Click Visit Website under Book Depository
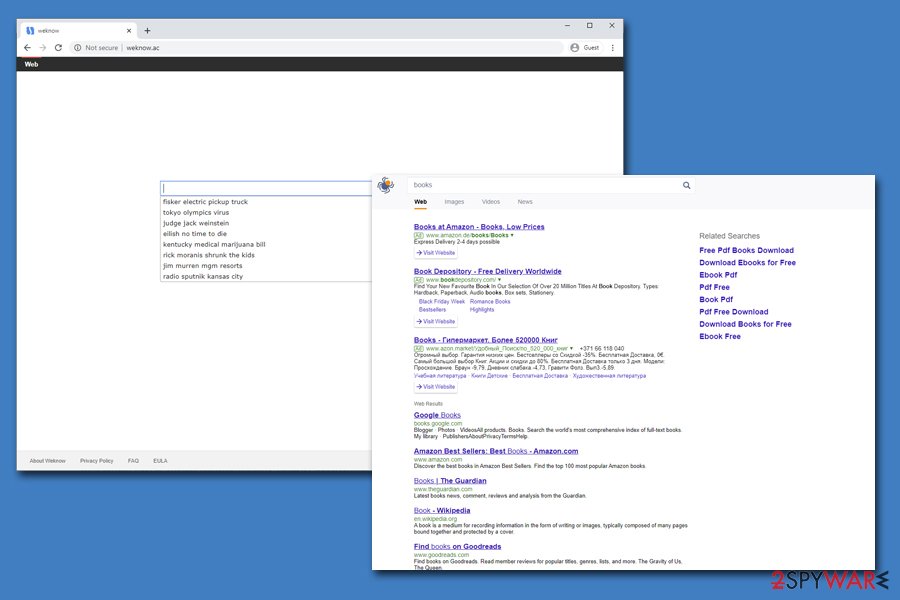The width and height of the screenshot is (900, 600). 436,322
